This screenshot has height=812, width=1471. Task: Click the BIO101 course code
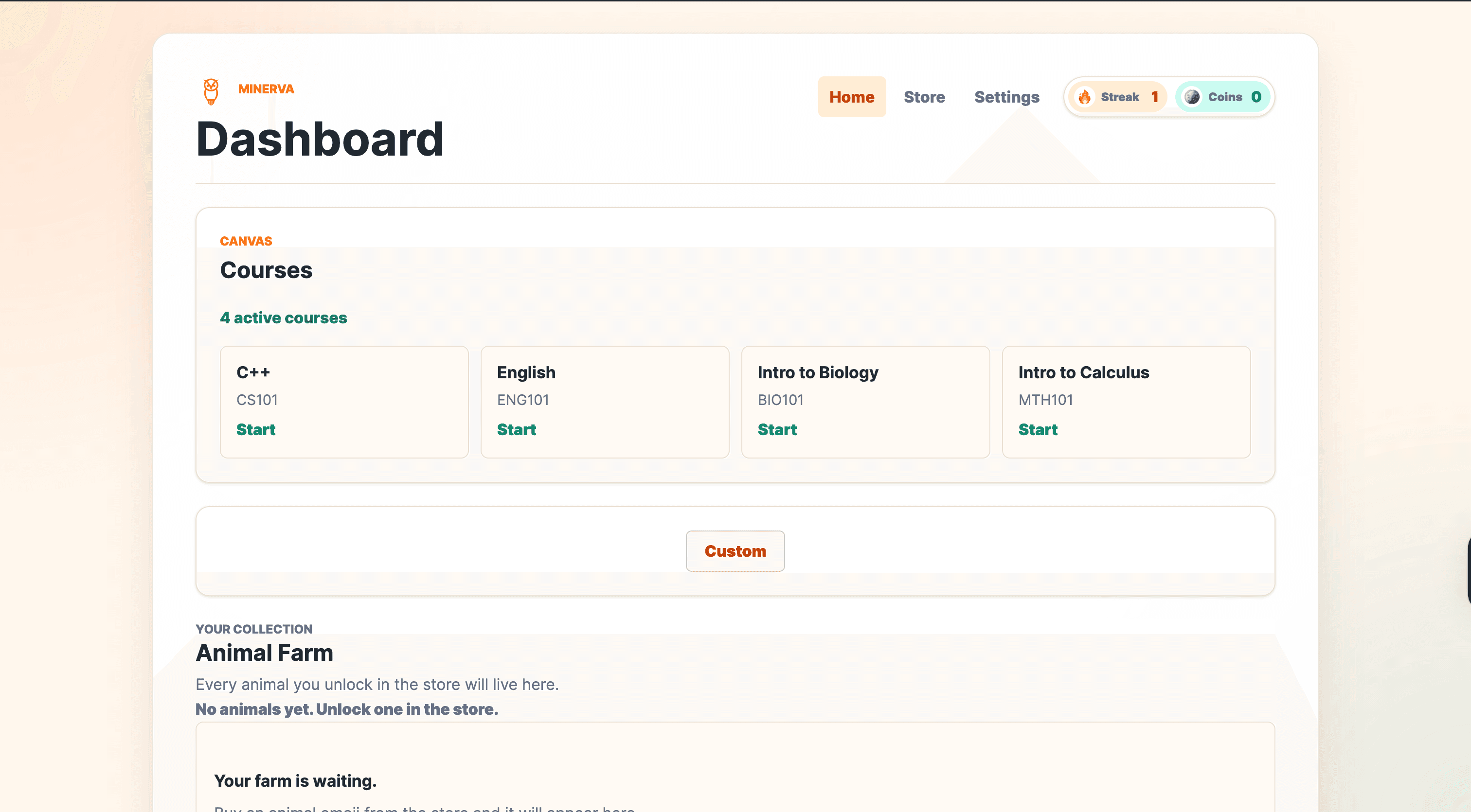point(780,400)
